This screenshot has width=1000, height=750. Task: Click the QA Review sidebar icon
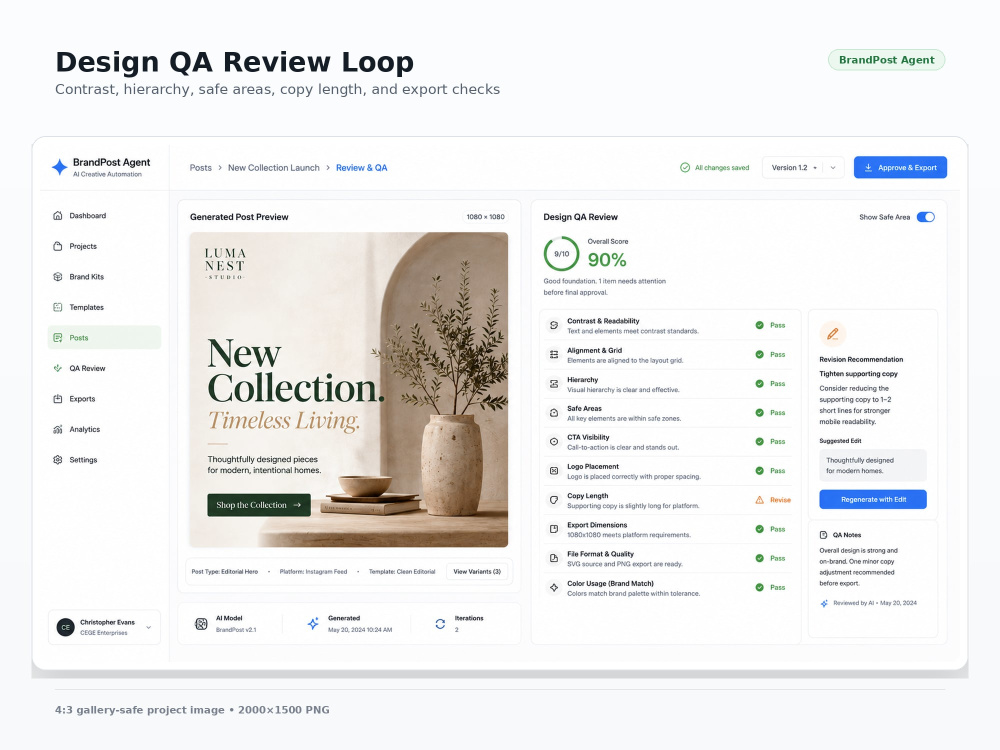click(x=57, y=368)
